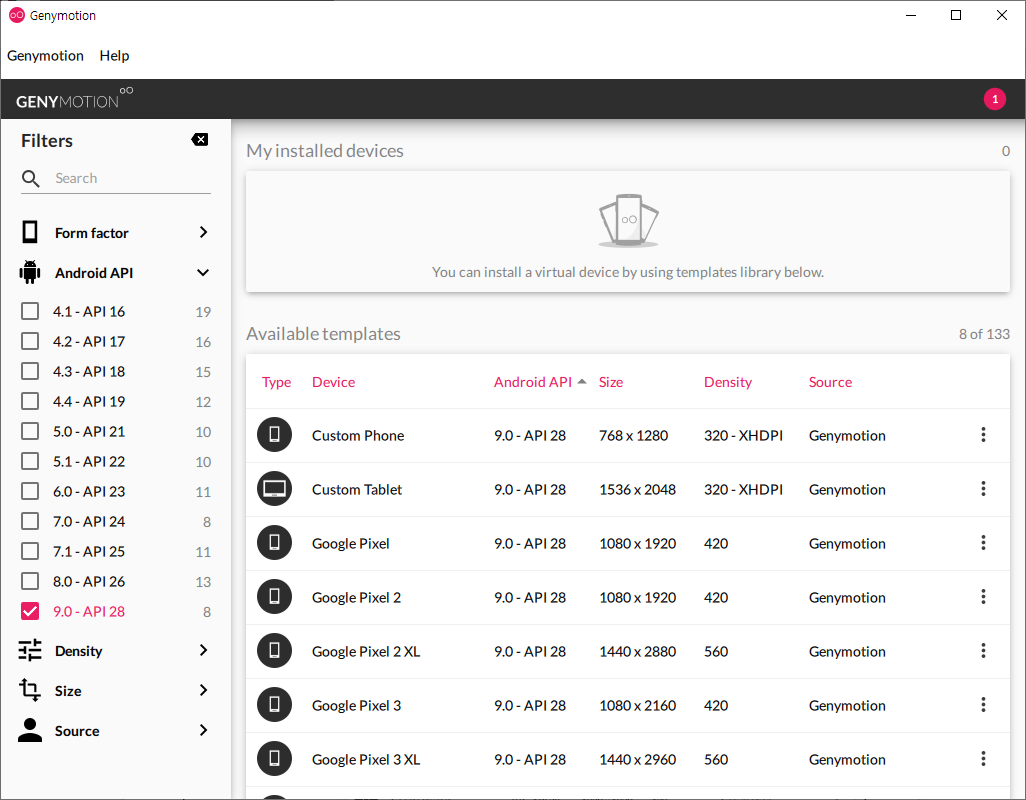Sort templates by Type column
This screenshot has height=800, width=1026.
coord(276,382)
